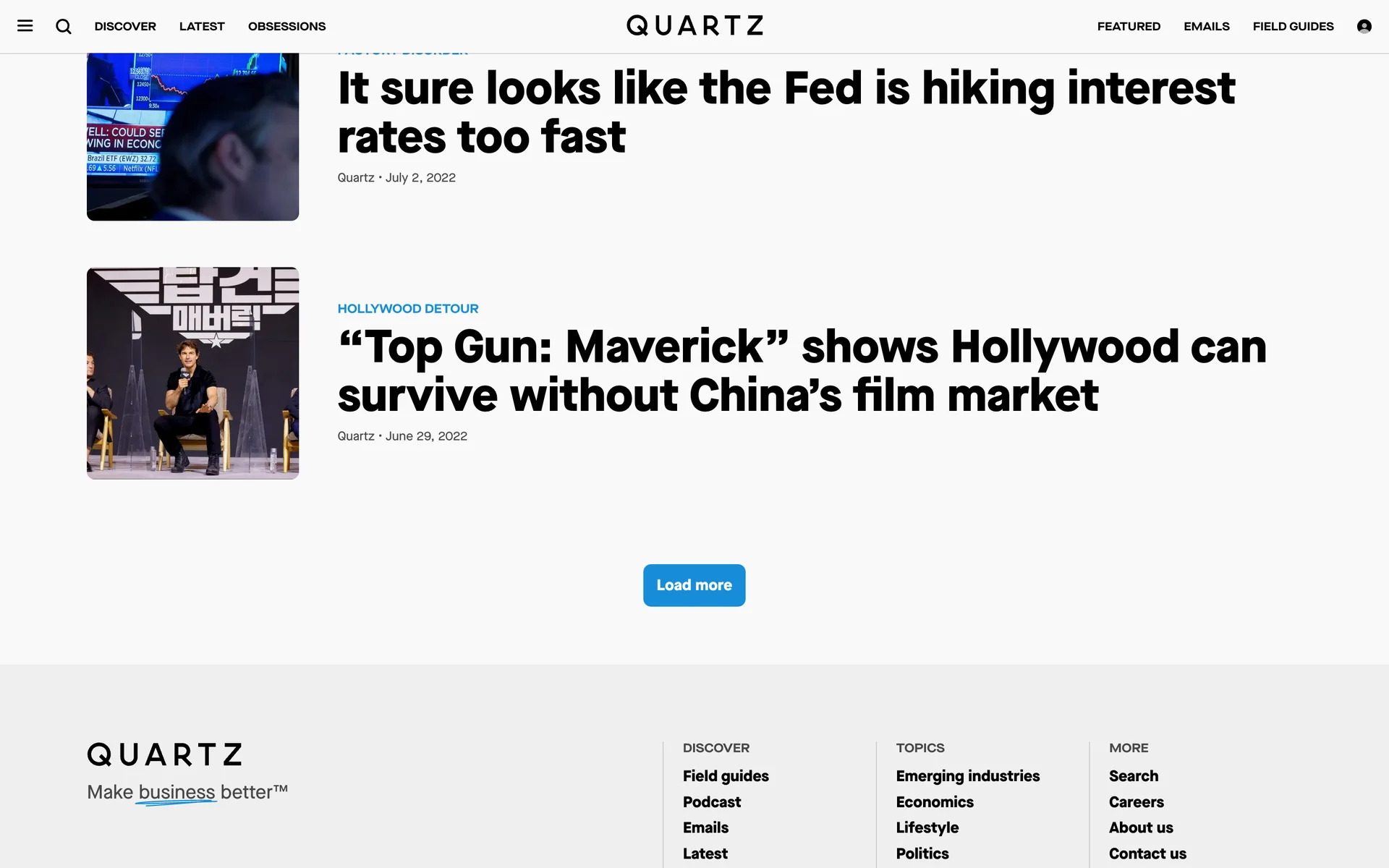The width and height of the screenshot is (1389, 868).
Task: Open the hamburger menu icon
Action: [x=25, y=26]
